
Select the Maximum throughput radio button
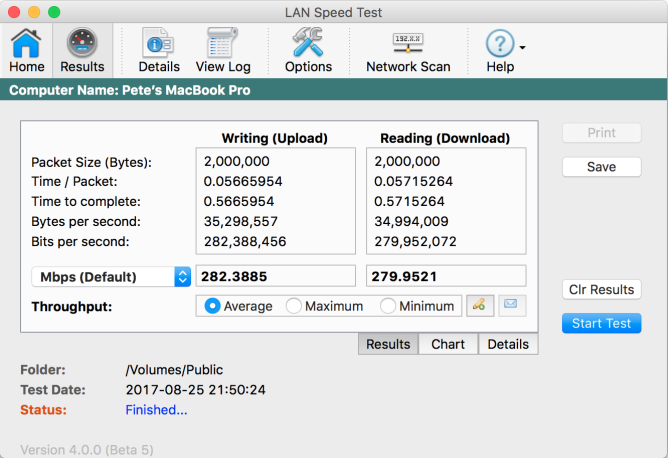[x=294, y=306]
